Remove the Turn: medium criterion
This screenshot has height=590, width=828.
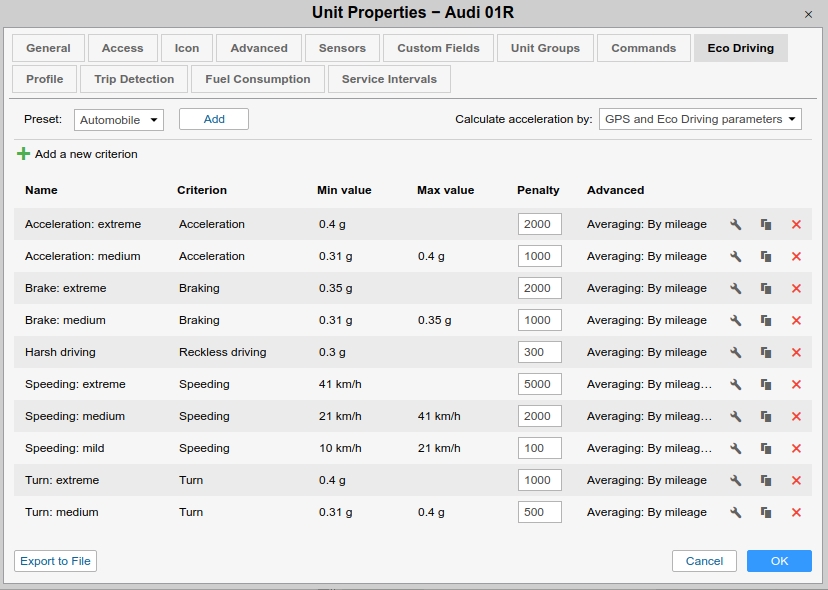coord(796,512)
